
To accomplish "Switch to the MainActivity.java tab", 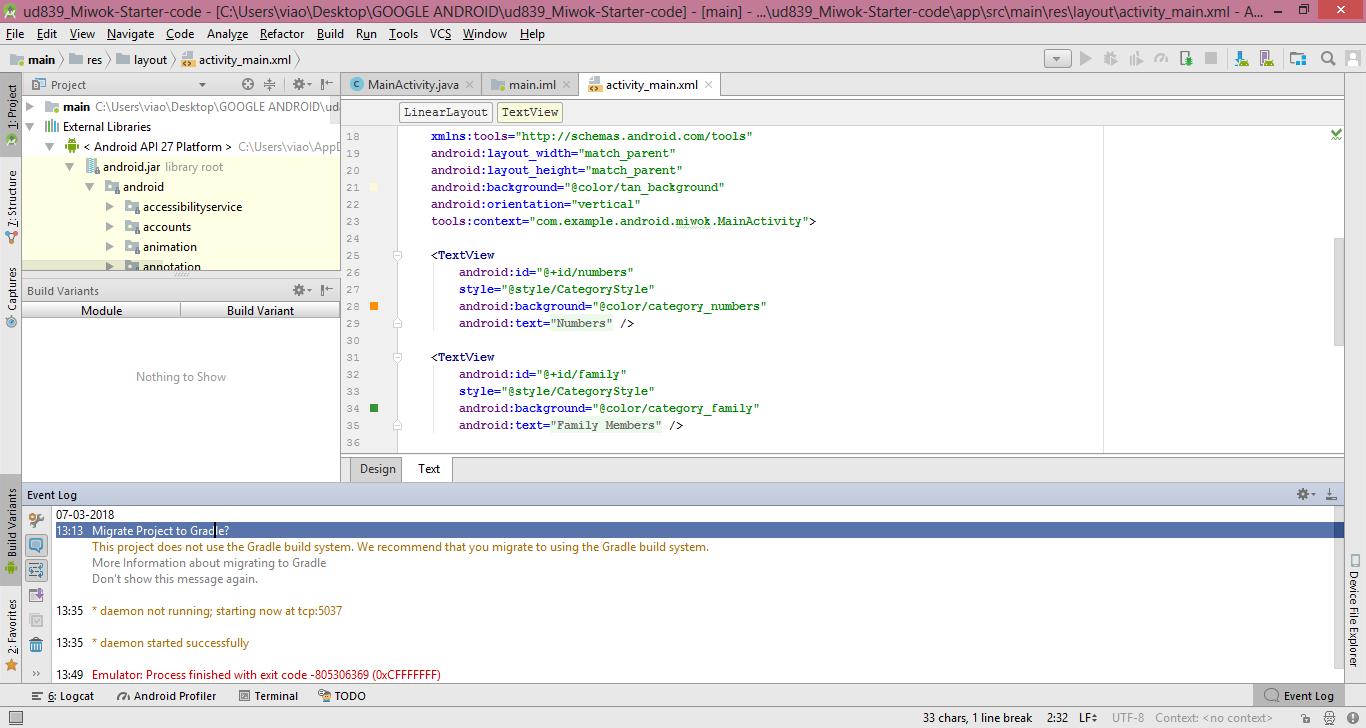I will 413,85.
